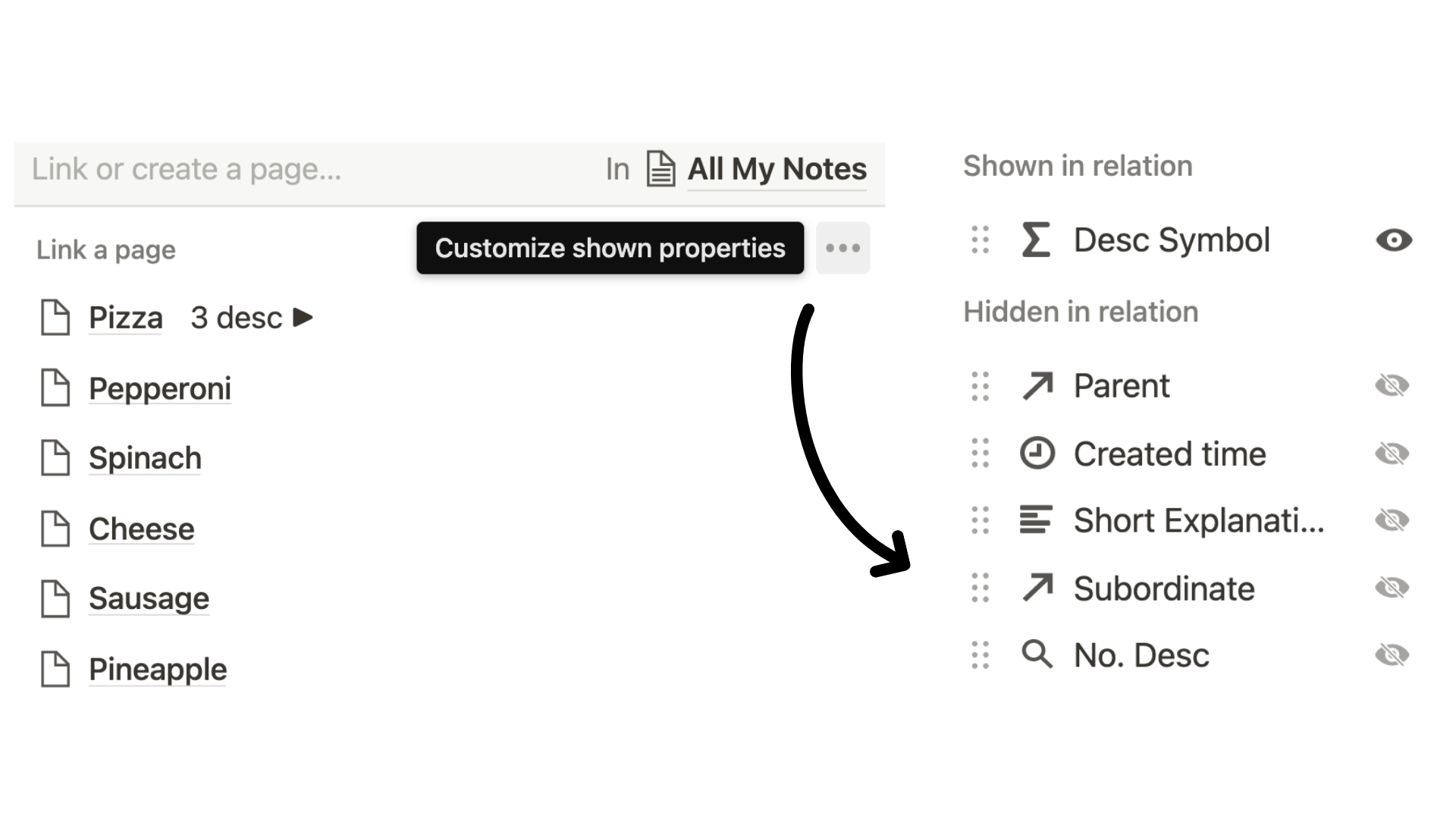Click the drag handle beside Subordinate
1456x819 pixels.
pos(980,588)
